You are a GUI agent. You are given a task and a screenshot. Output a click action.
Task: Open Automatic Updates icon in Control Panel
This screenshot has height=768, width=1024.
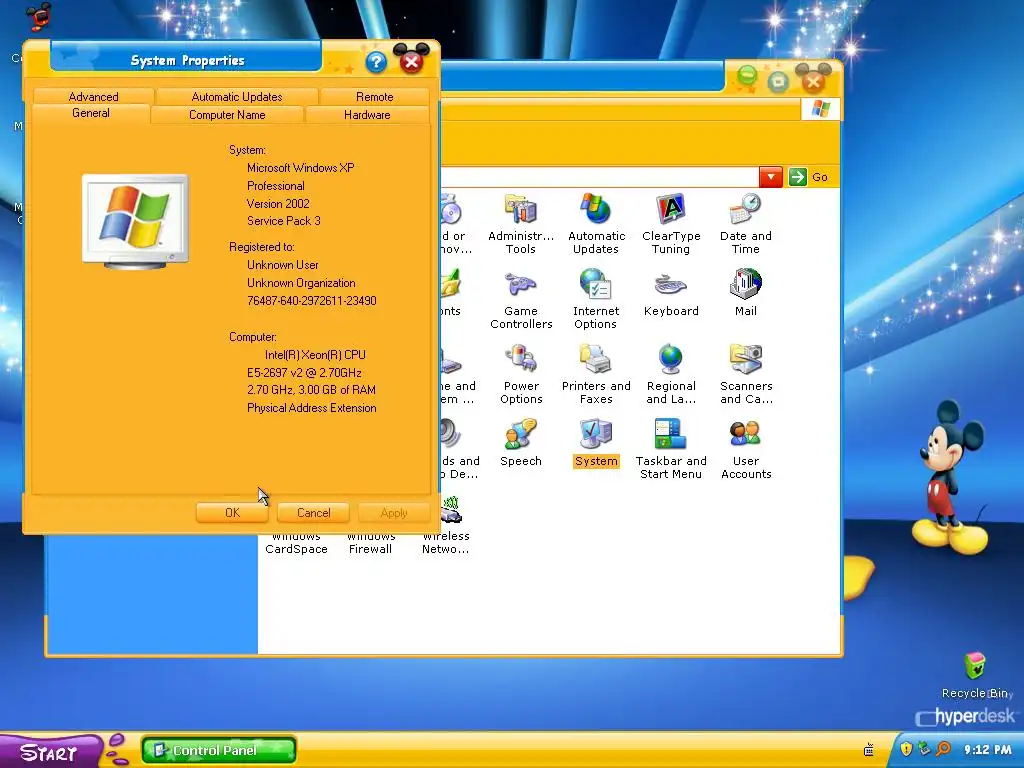pos(596,223)
